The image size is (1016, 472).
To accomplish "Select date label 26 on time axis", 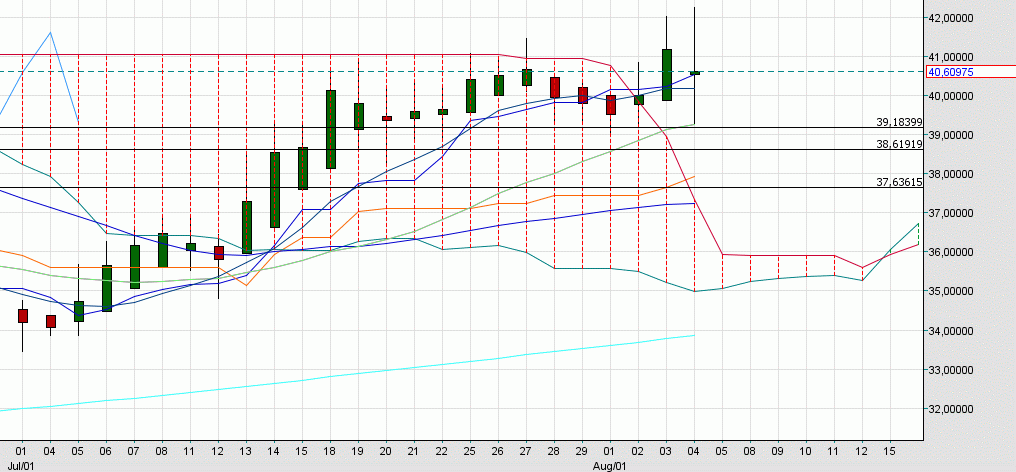I will coord(498,451).
